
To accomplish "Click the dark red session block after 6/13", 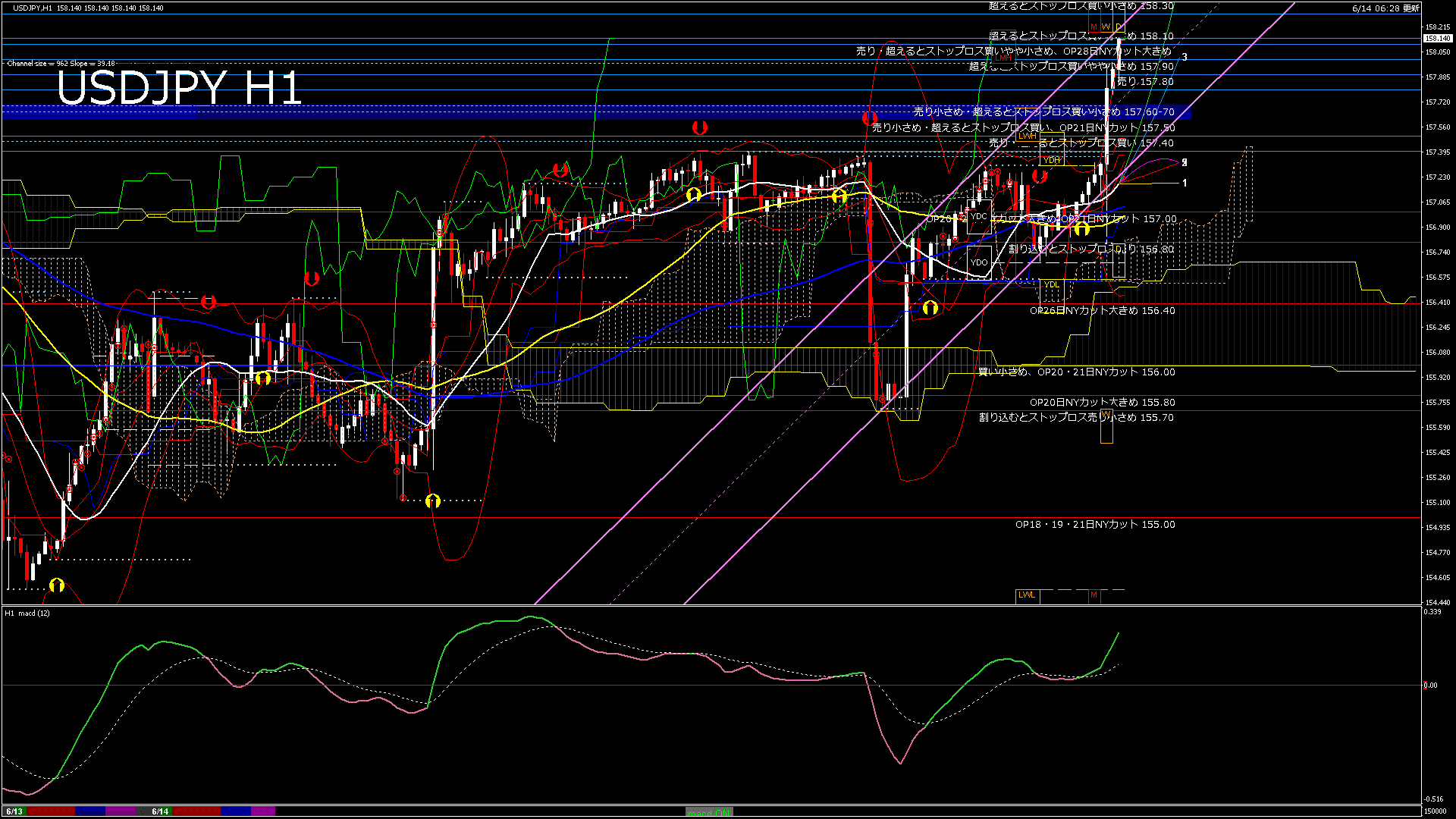I will coord(51,811).
